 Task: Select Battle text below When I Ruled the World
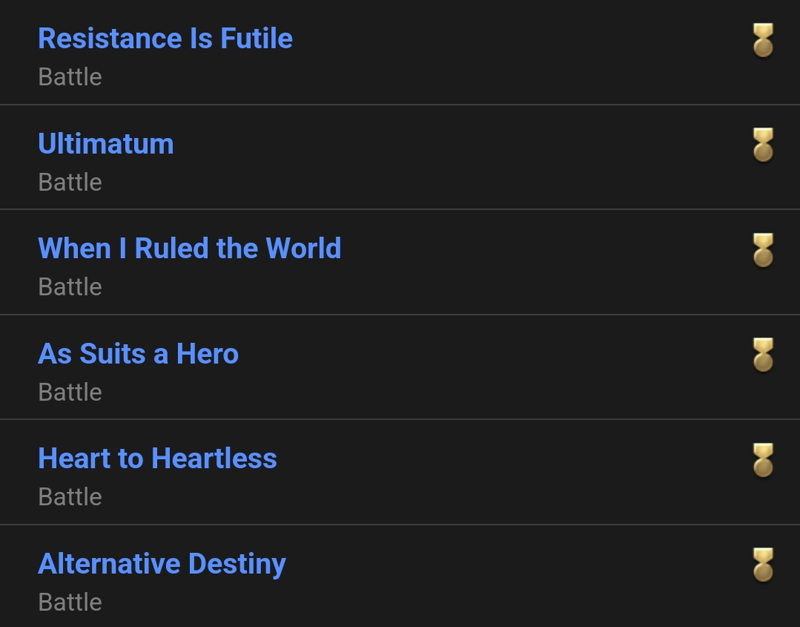click(x=70, y=287)
